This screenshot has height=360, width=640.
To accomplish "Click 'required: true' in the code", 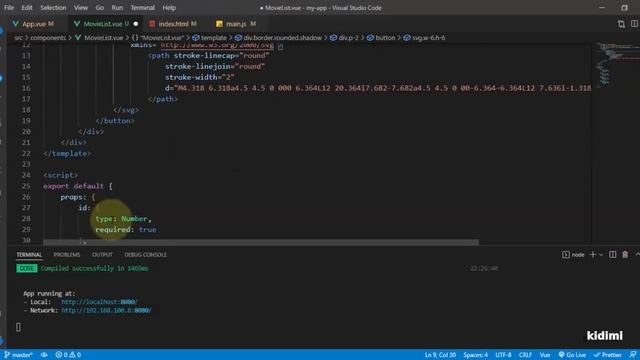I will click(x=126, y=229).
